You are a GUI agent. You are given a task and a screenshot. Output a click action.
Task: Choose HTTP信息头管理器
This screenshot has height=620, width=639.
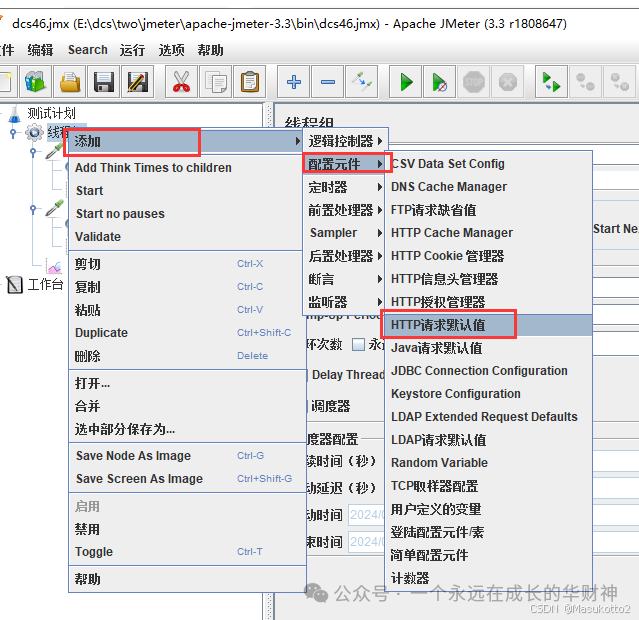(488, 279)
